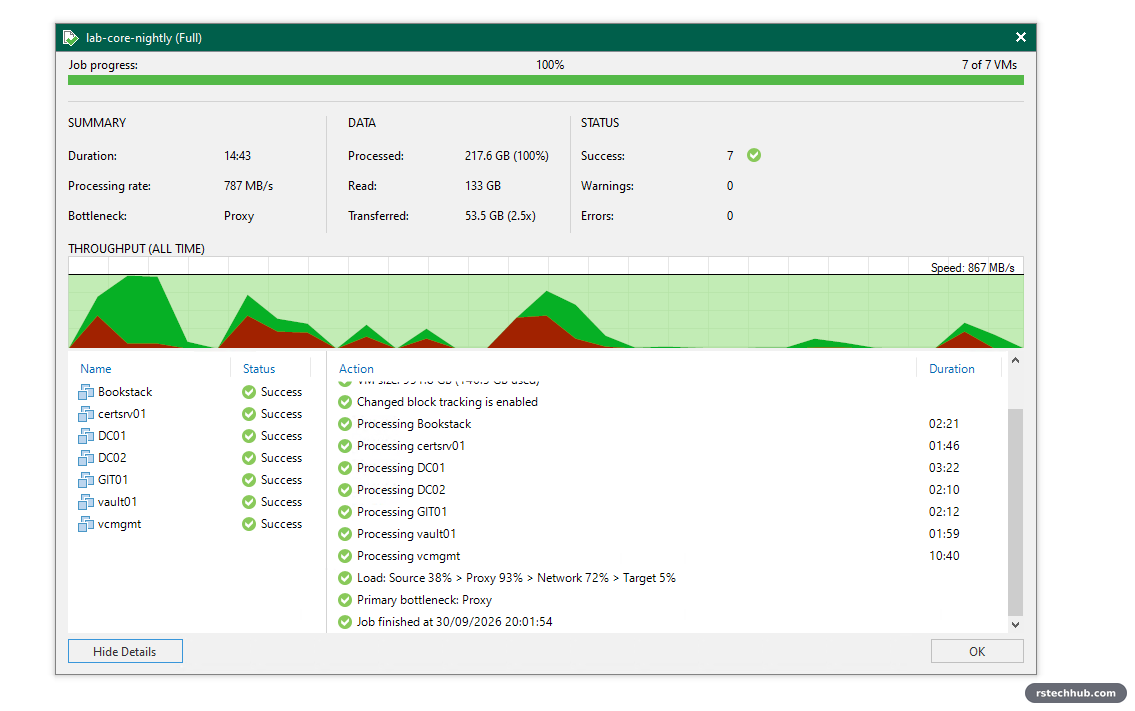Click check icon for Load statistics line

(x=345, y=578)
